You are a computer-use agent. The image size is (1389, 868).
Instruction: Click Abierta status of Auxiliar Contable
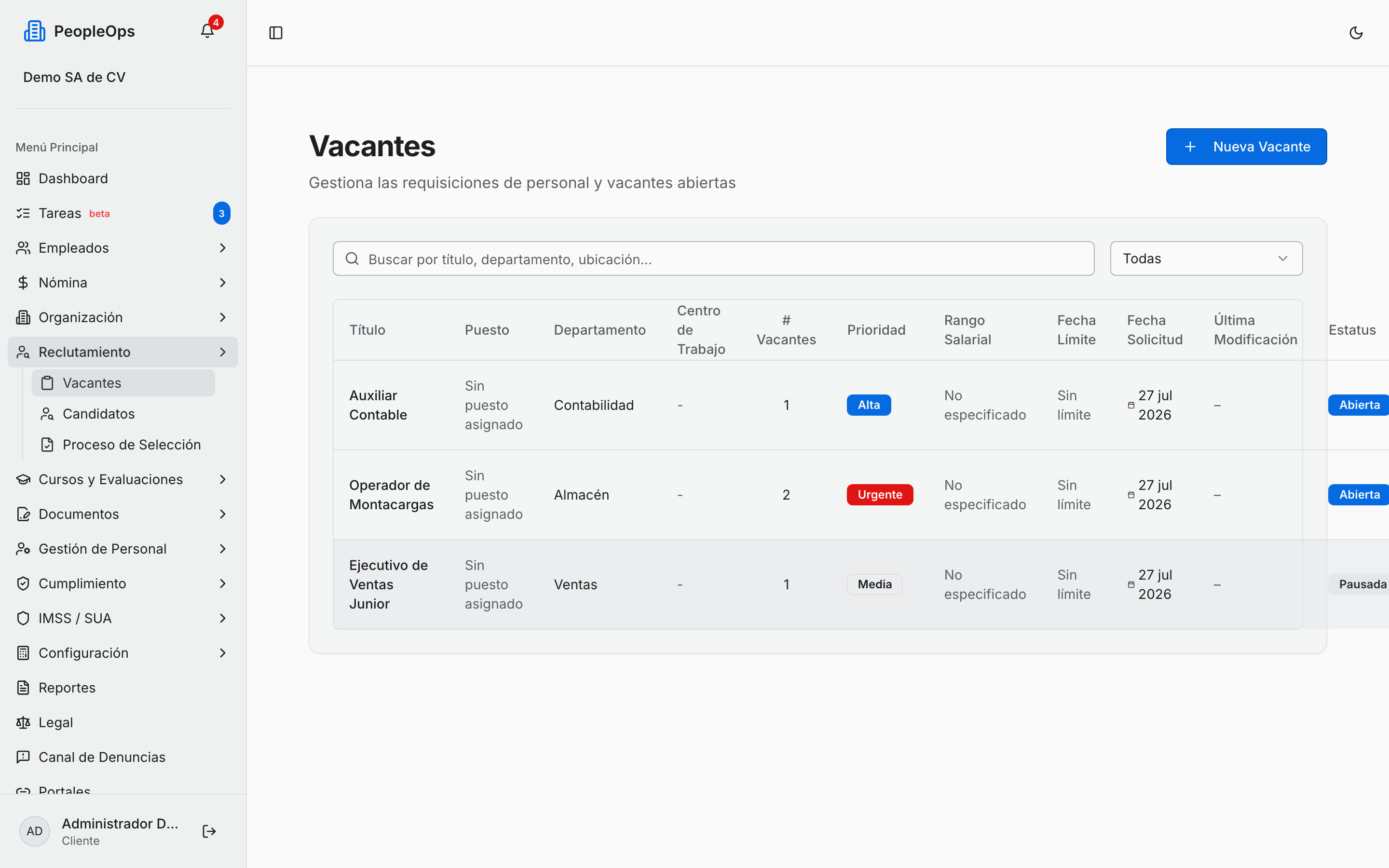1358,405
